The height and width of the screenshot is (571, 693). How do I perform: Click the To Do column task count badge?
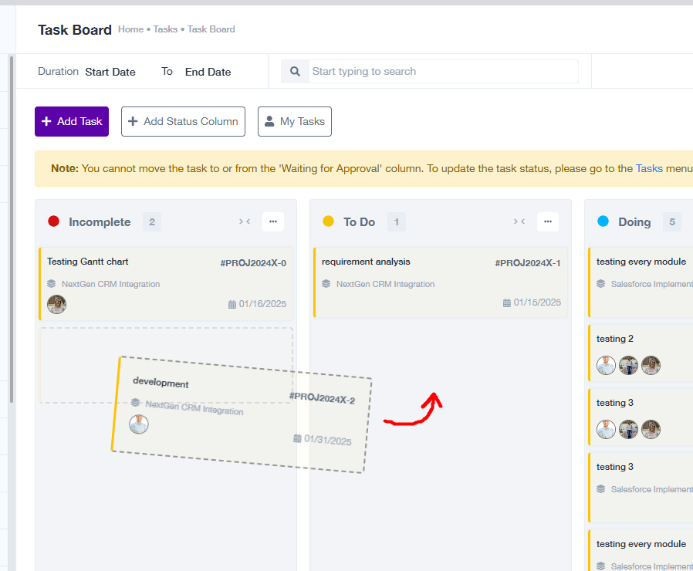pyautogui.click(x=396, y=222)
